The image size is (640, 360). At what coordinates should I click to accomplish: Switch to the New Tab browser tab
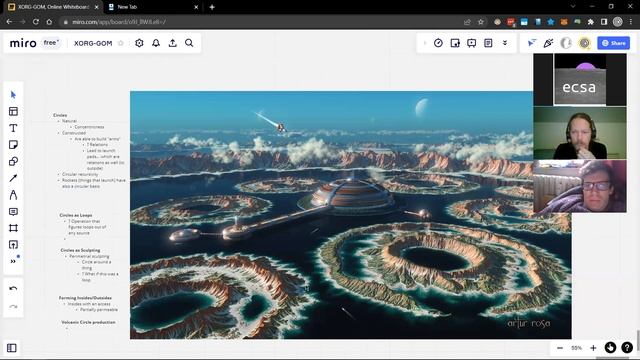152,7
